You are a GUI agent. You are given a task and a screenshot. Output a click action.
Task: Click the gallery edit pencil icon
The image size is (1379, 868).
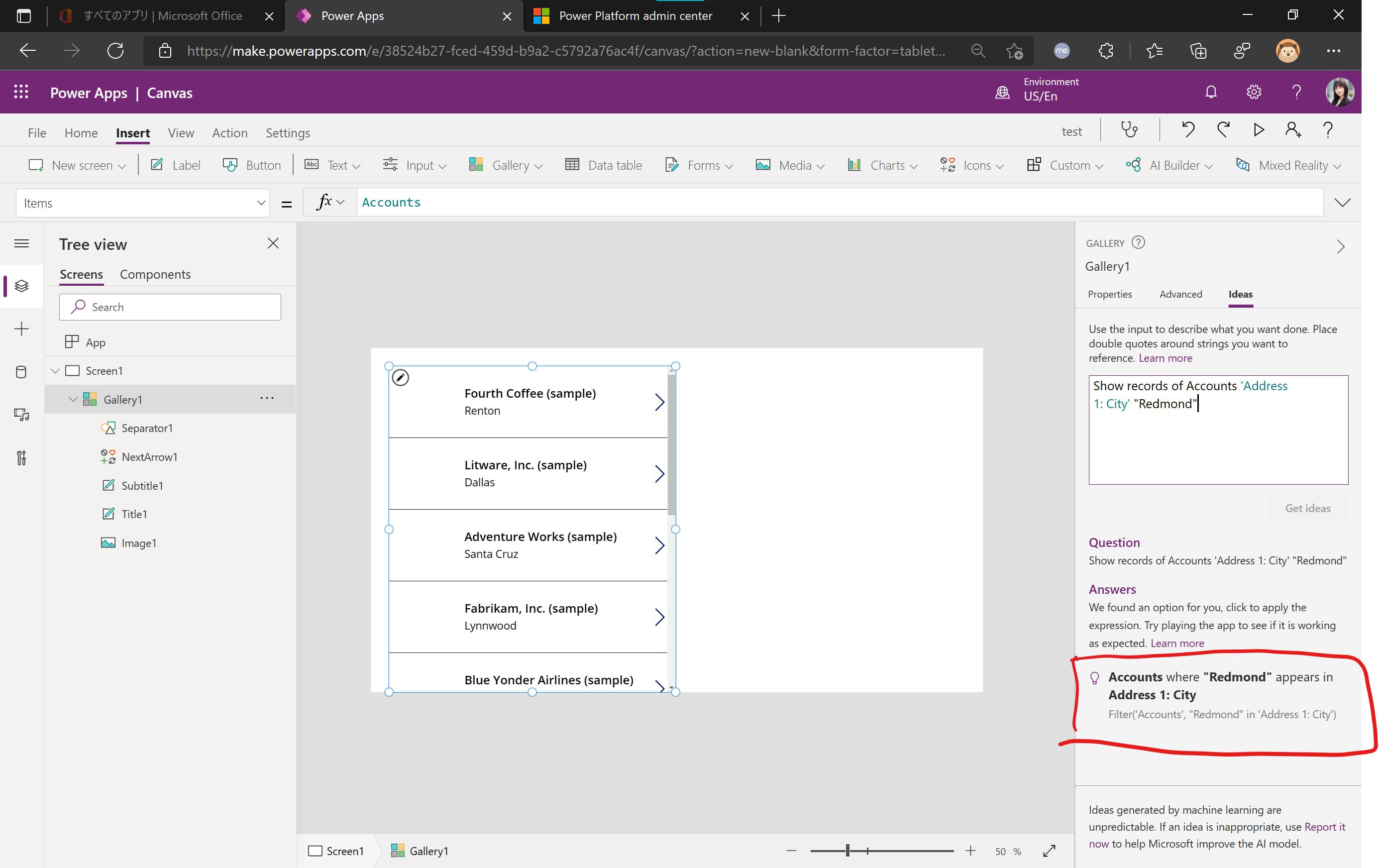(x=400, y=377)
